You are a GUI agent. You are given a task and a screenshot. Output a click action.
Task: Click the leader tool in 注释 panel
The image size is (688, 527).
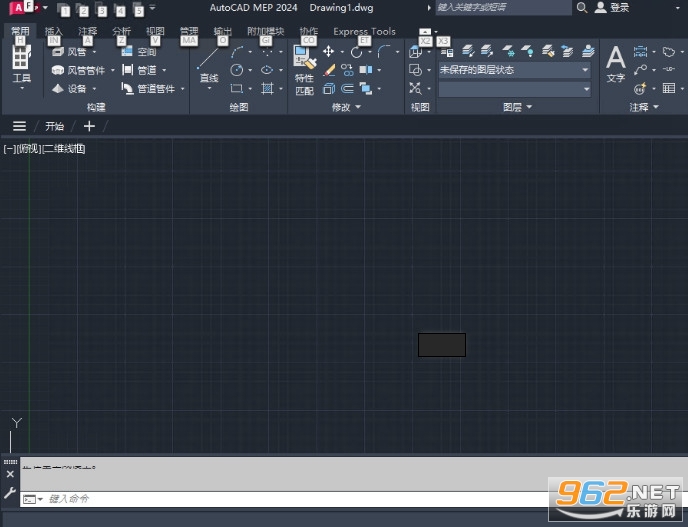pos(640,70)
